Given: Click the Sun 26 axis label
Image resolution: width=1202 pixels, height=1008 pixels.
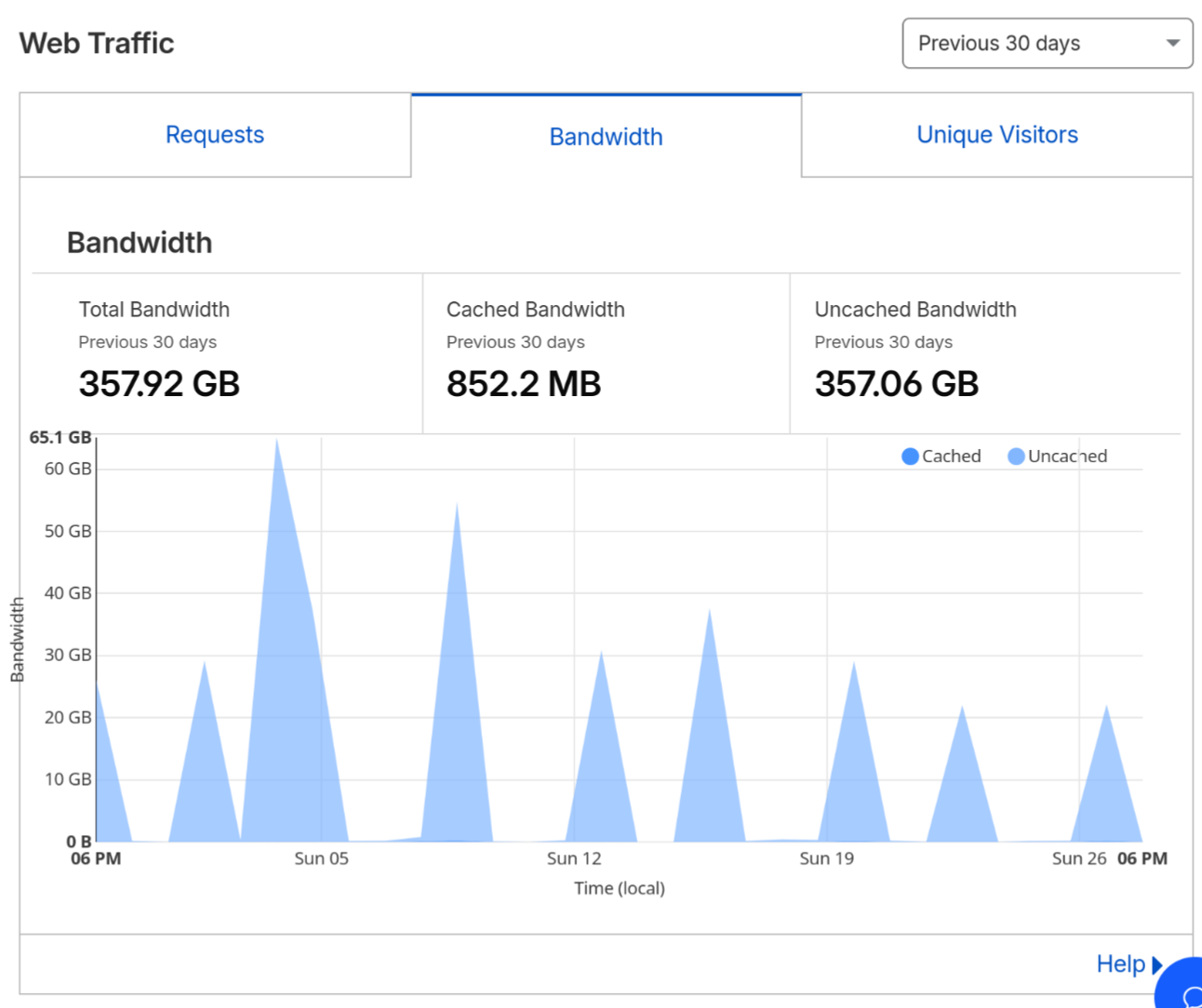Looking at the screenshot, I should tap(1079, 858).
